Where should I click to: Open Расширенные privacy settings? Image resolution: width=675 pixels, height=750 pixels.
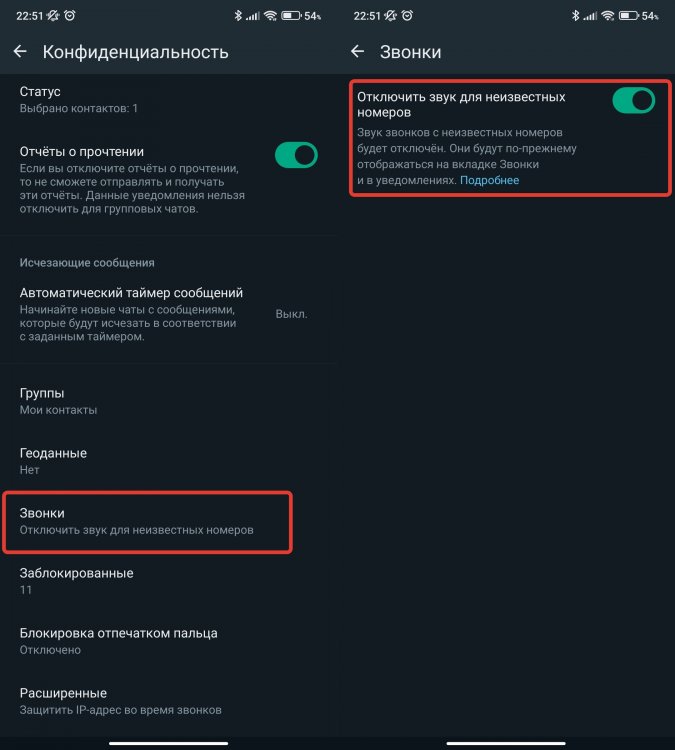pyautogui.click(x=168, y=701)
